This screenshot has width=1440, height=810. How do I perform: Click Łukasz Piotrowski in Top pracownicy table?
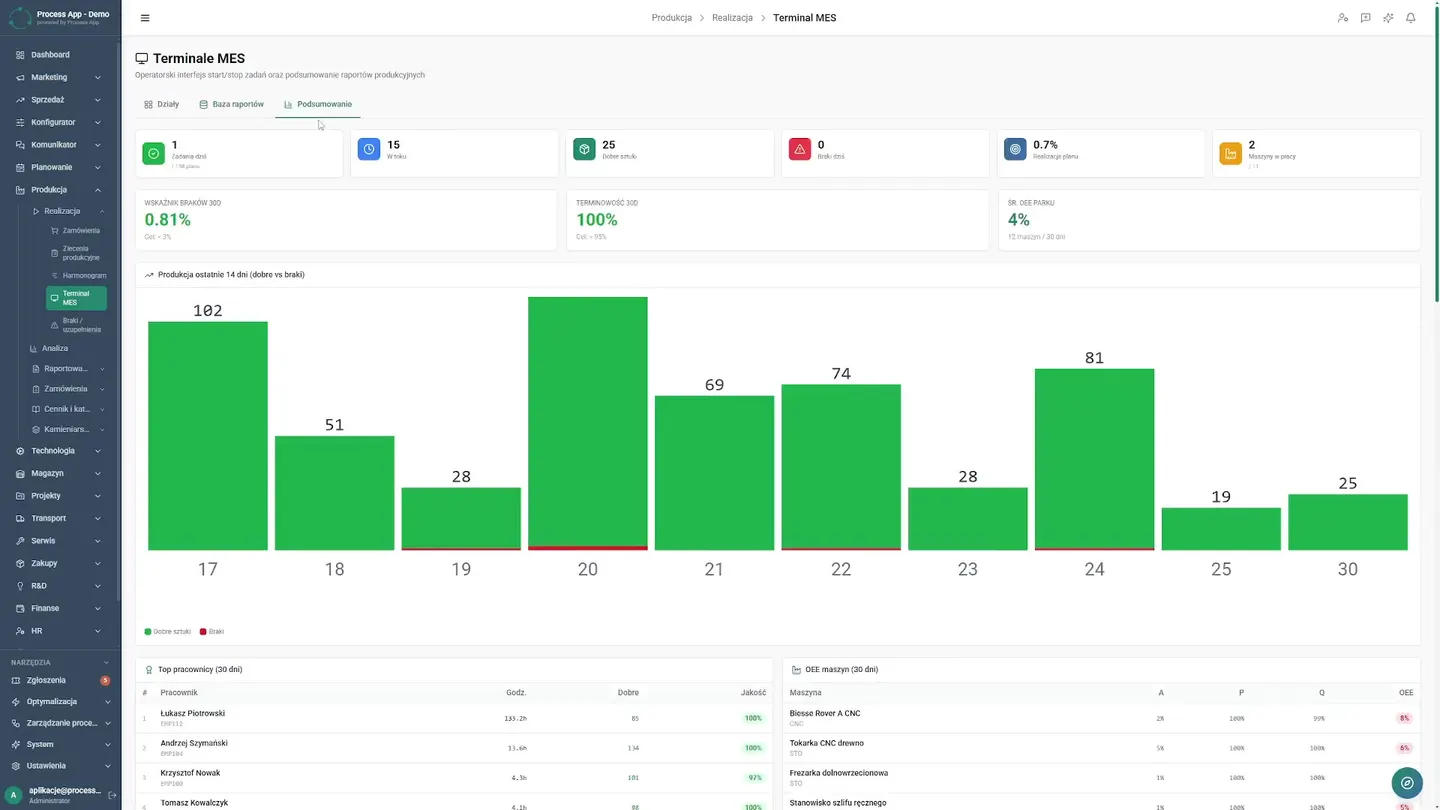tap(193, 713)
